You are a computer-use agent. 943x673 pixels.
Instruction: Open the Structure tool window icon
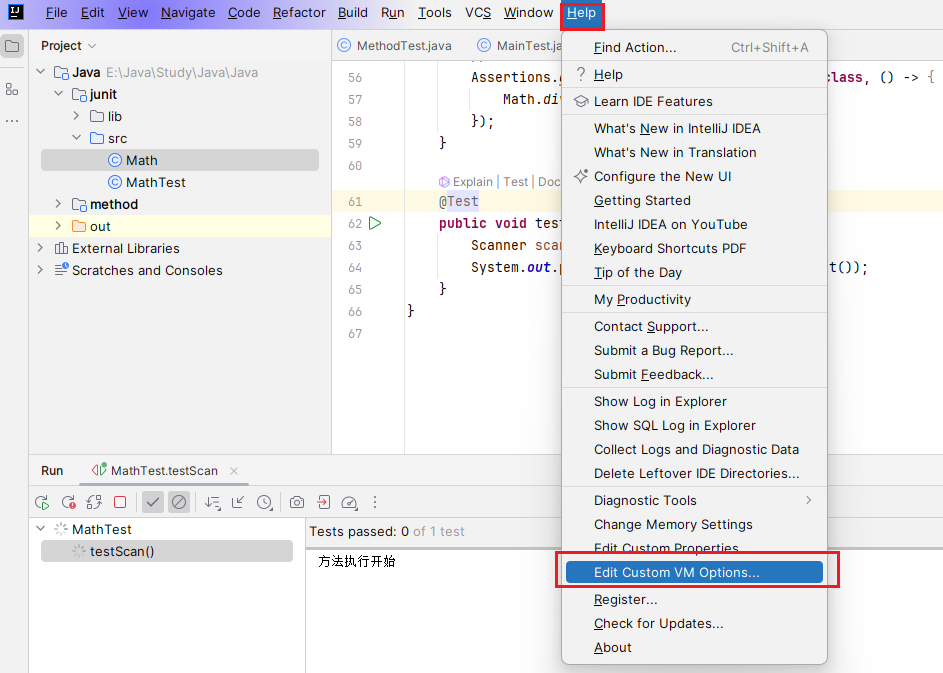pos(12,90)
